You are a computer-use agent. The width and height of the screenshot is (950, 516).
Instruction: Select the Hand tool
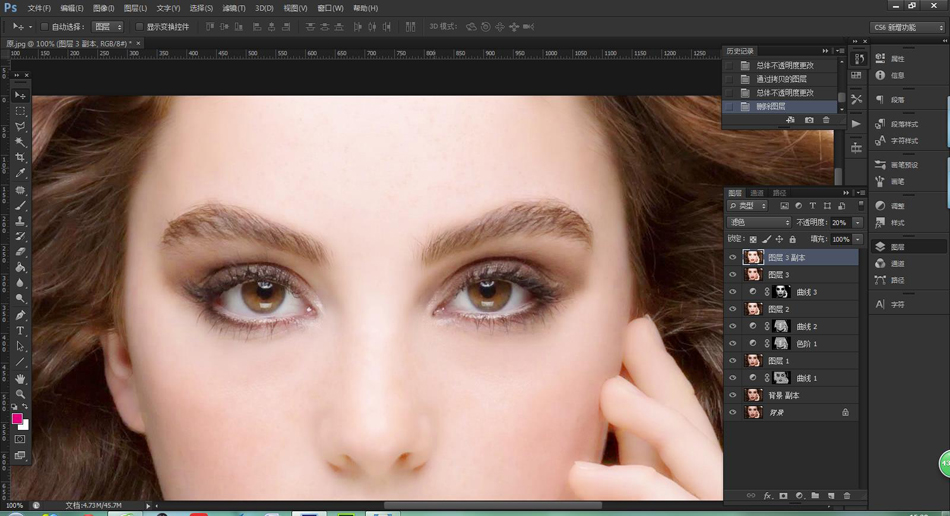point(20,379)
